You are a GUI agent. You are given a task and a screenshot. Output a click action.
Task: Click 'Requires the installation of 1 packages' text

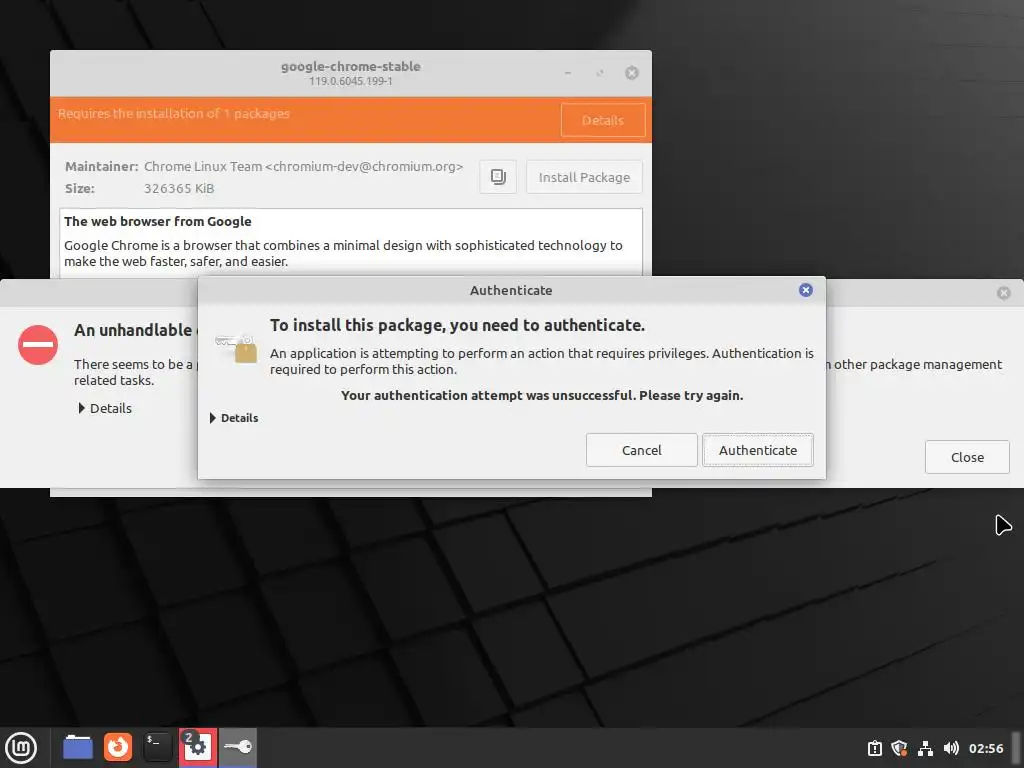(x=174, y=114)
